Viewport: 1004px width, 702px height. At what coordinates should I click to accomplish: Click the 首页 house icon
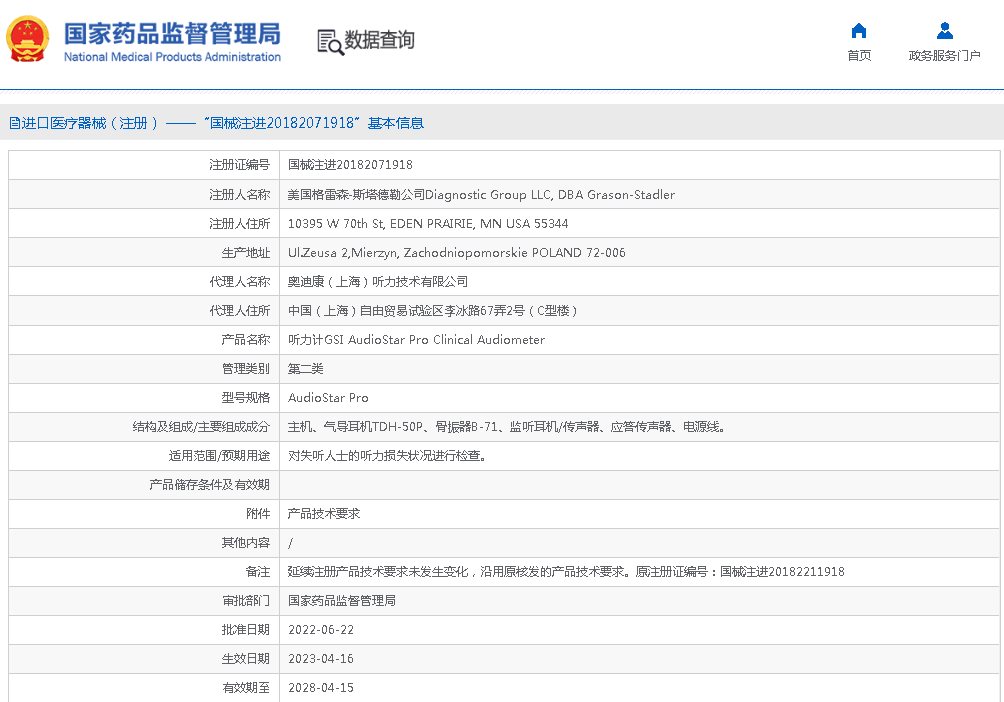point(858,31)
